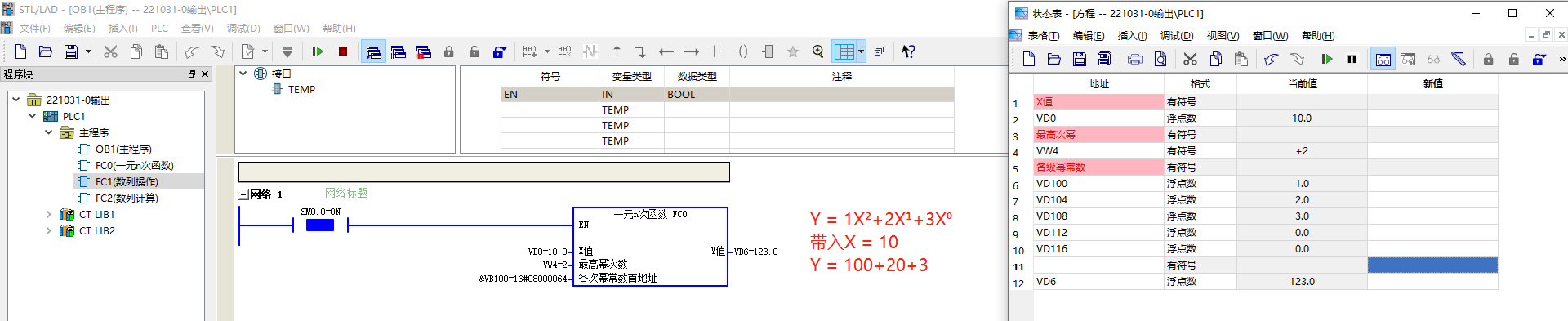The width and height of the screenshot is (1568, 321).
Task: Click the breakpoint status icon with red marks
Action: pos(423,51)
